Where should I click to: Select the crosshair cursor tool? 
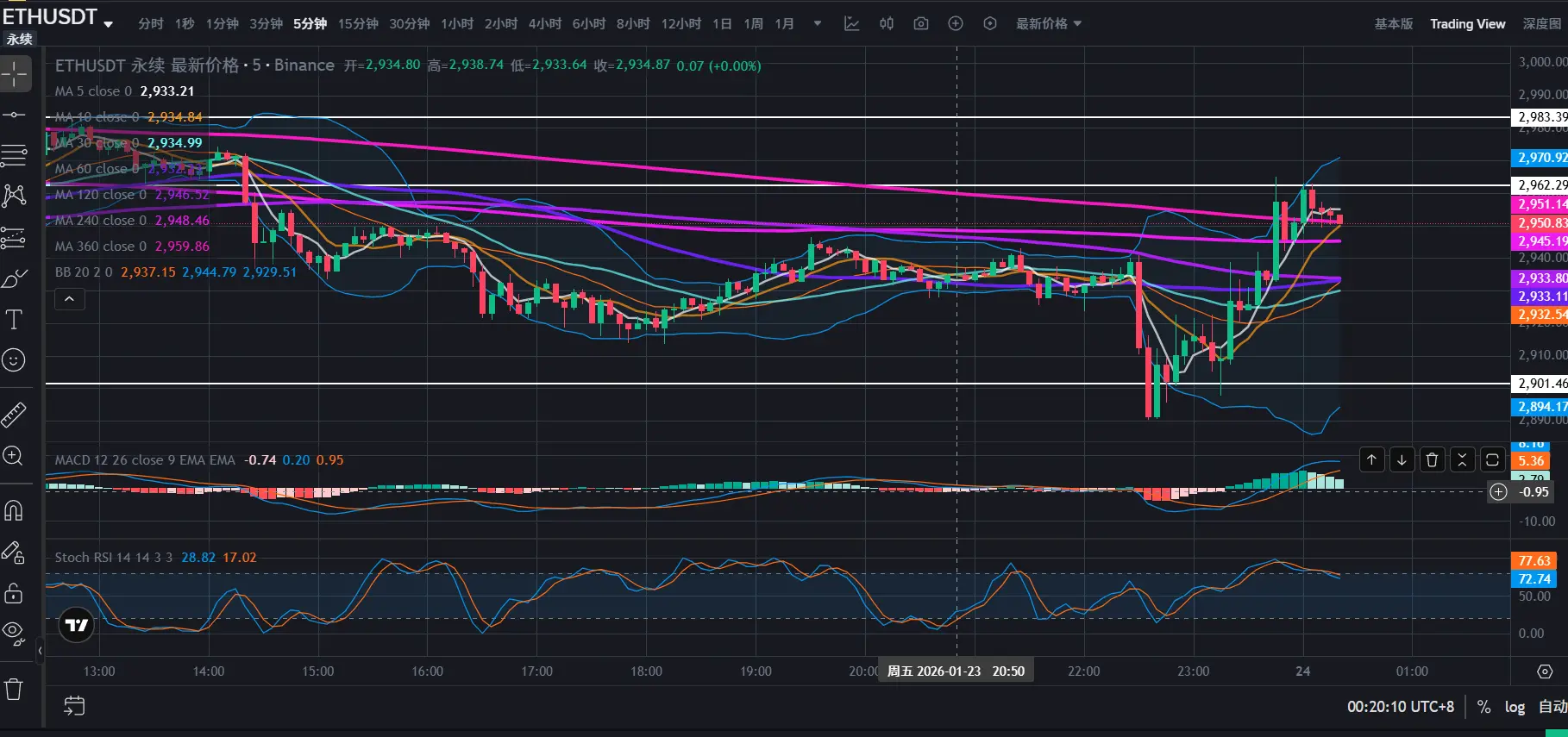15,74
